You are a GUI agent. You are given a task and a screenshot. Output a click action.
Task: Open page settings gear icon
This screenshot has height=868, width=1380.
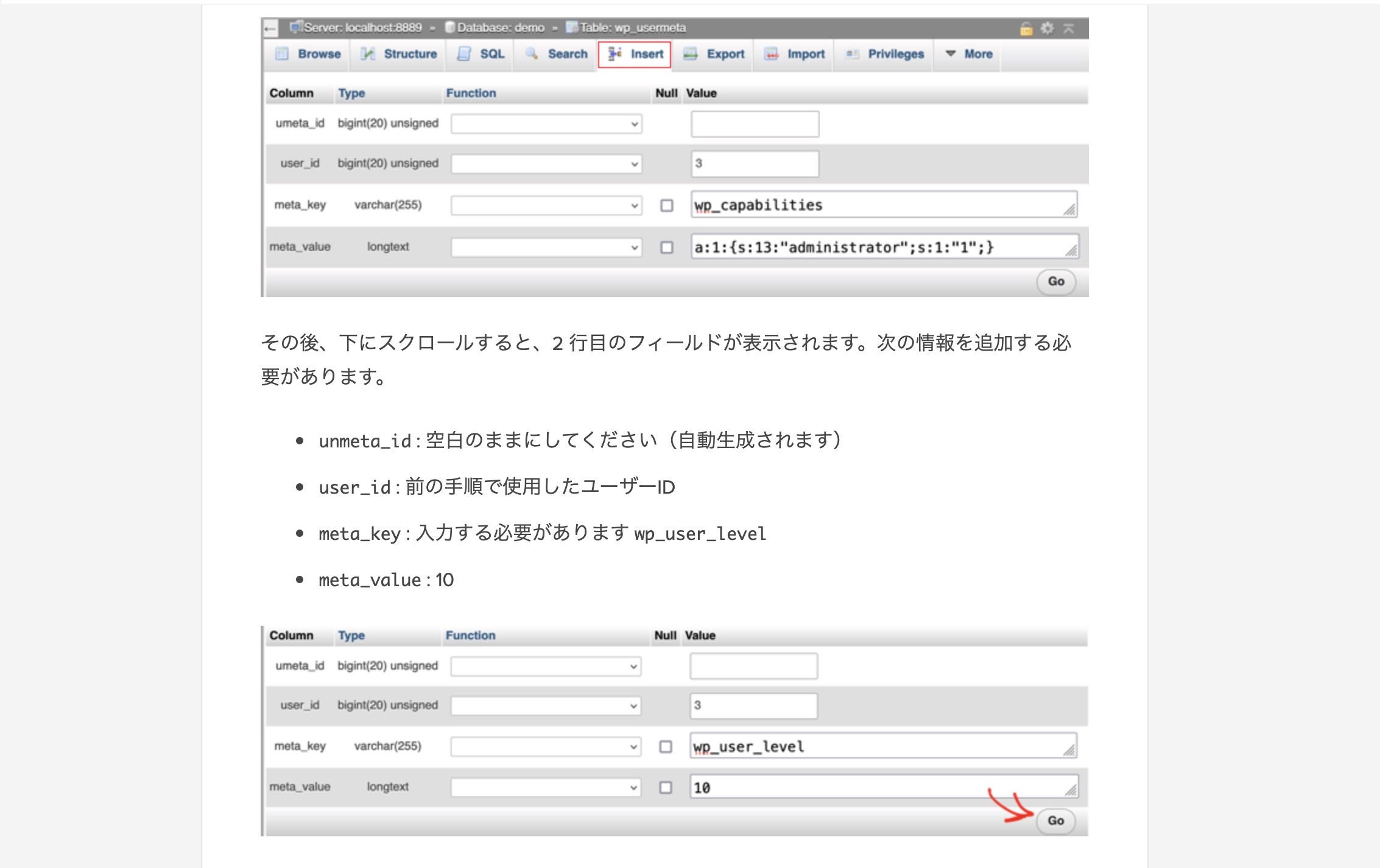[1047, 28]
